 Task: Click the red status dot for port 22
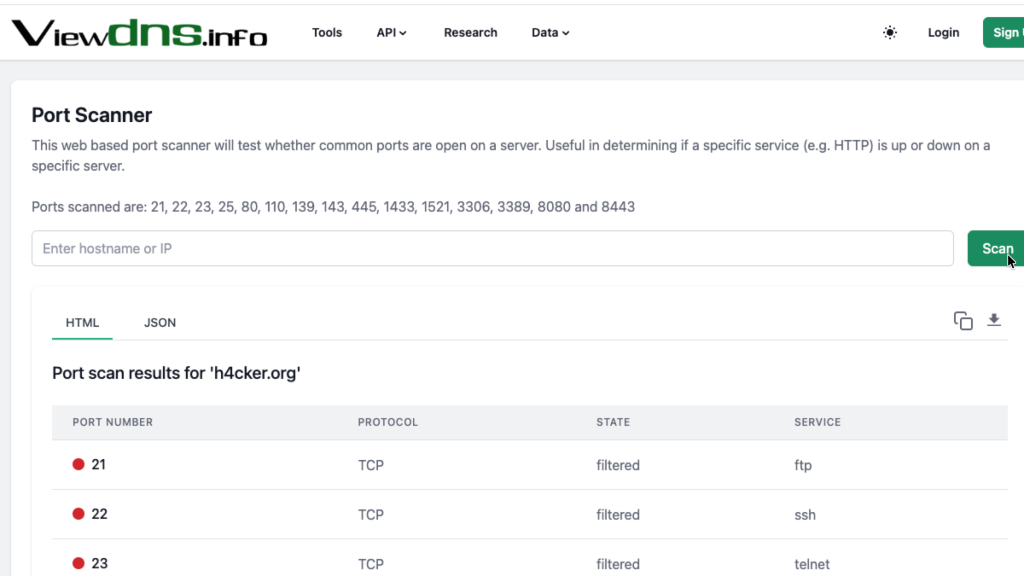tap(78, 514)
